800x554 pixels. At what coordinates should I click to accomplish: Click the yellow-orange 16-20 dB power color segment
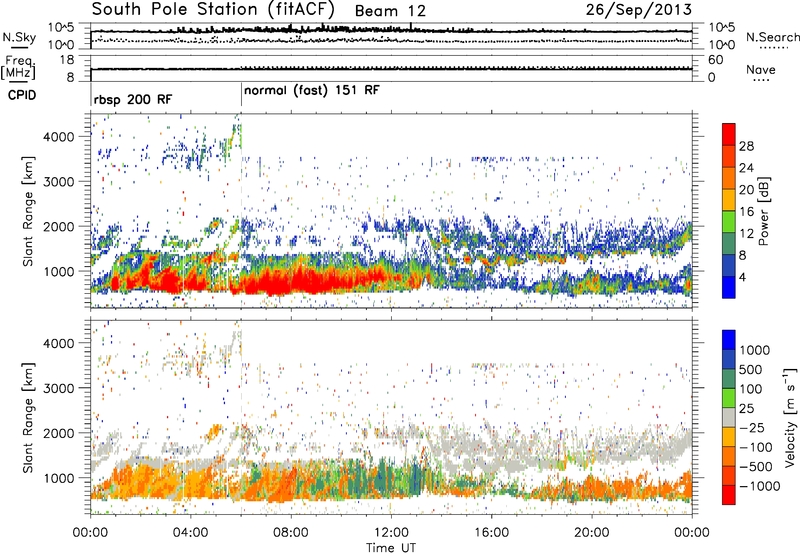[729, 200]
